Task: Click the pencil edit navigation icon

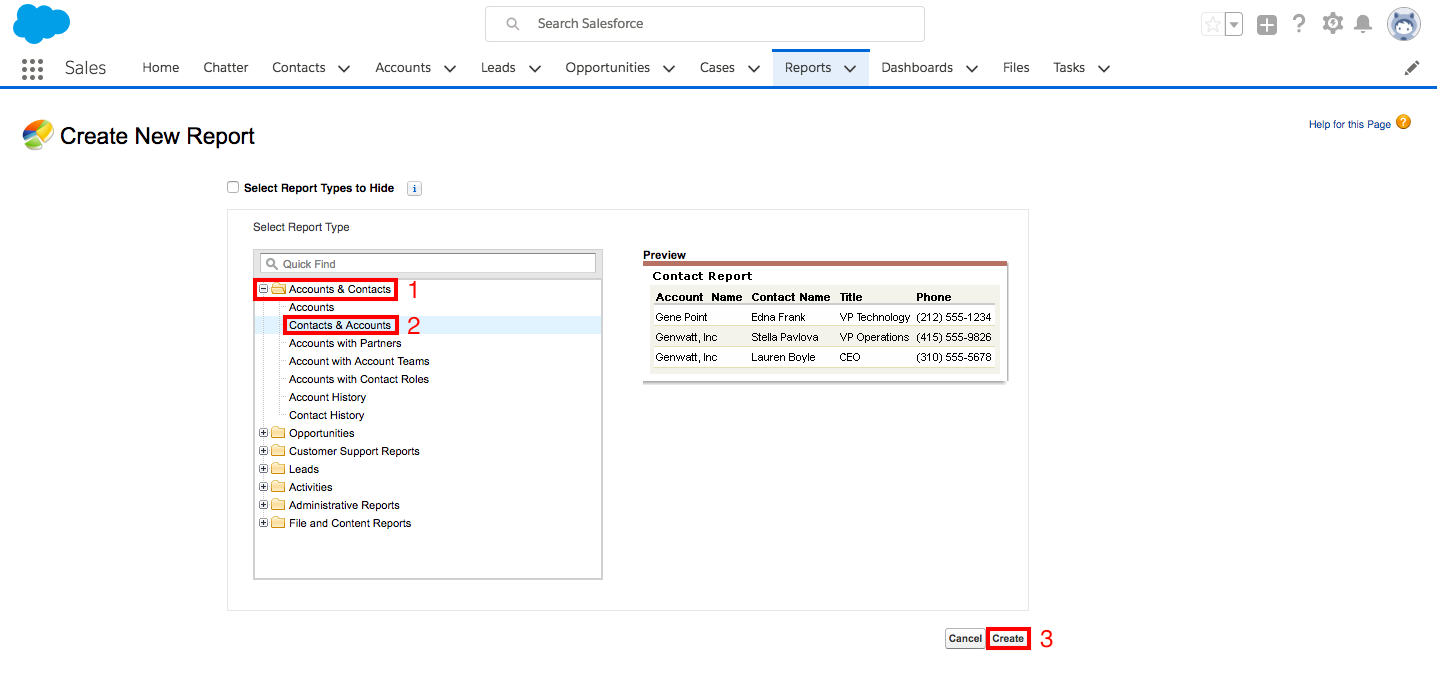Action: tap(1412, 68)
